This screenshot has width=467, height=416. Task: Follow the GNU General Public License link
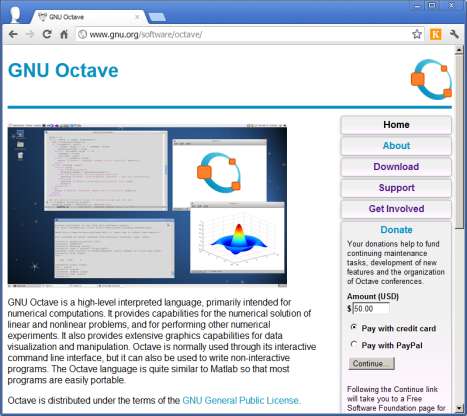[x=241, y=400]
